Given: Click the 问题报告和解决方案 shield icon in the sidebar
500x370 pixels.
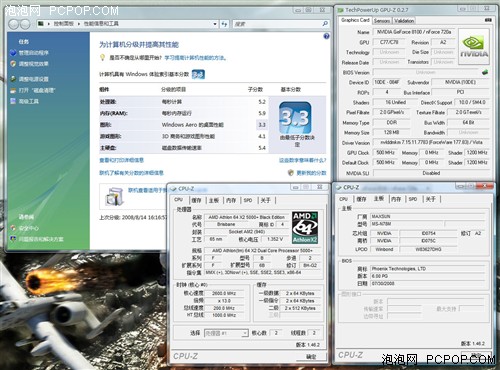Looking at the screenshot, I should pos(13,239).
